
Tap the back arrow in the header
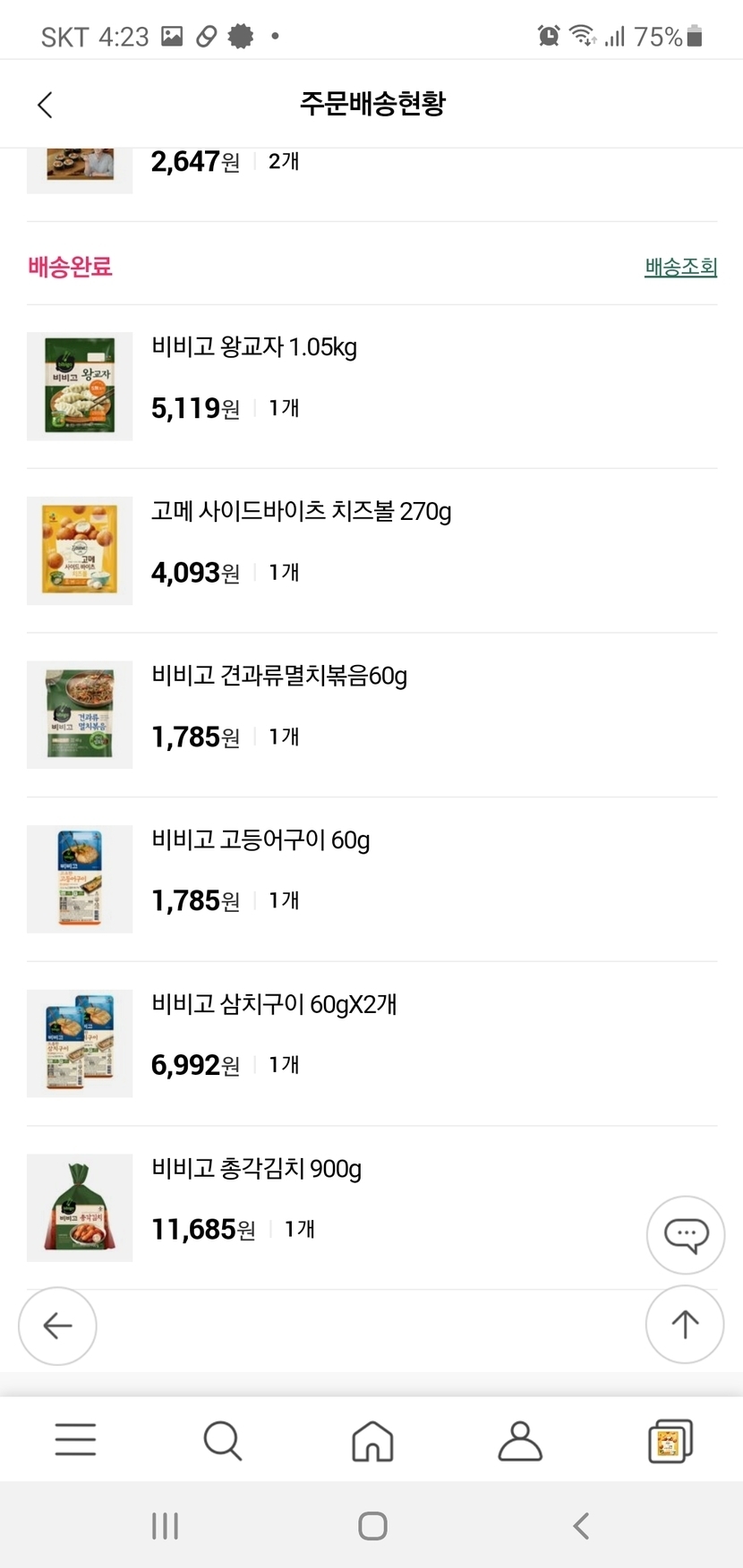[46, 105]
